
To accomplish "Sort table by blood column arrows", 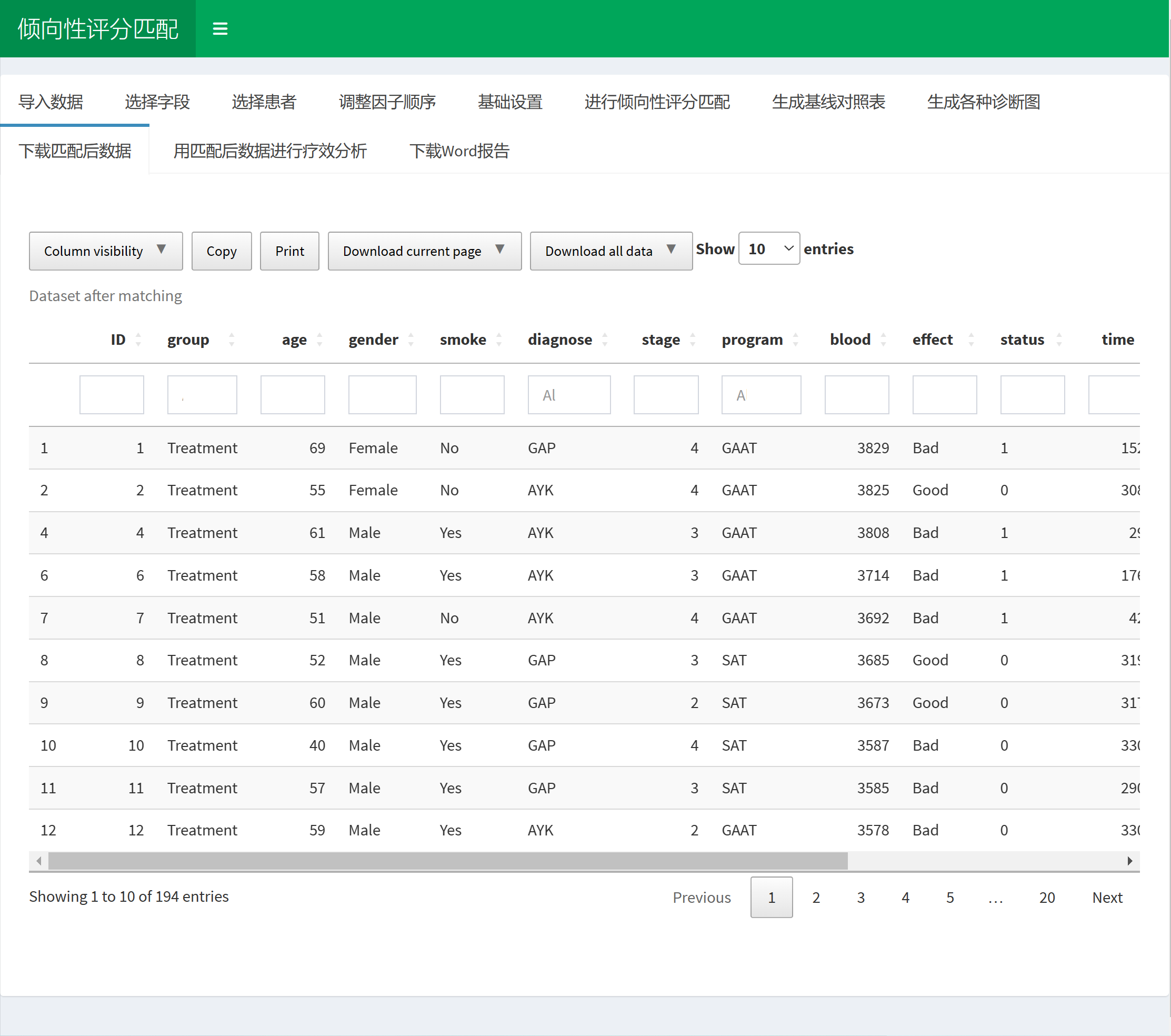I will coord(884,340).
